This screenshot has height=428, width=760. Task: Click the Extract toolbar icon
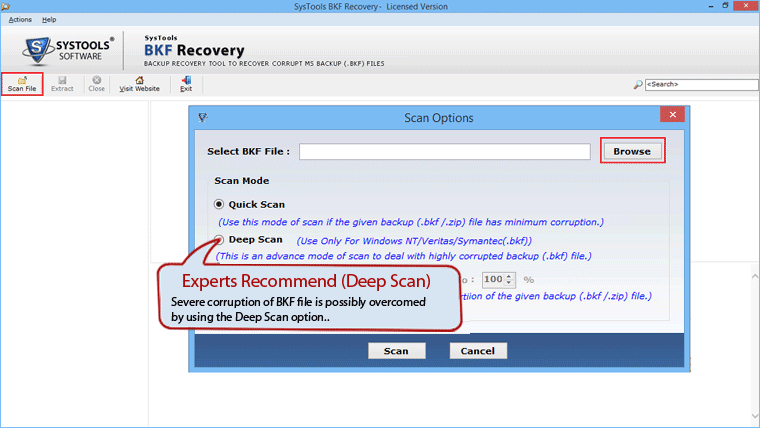click(62, 84)
